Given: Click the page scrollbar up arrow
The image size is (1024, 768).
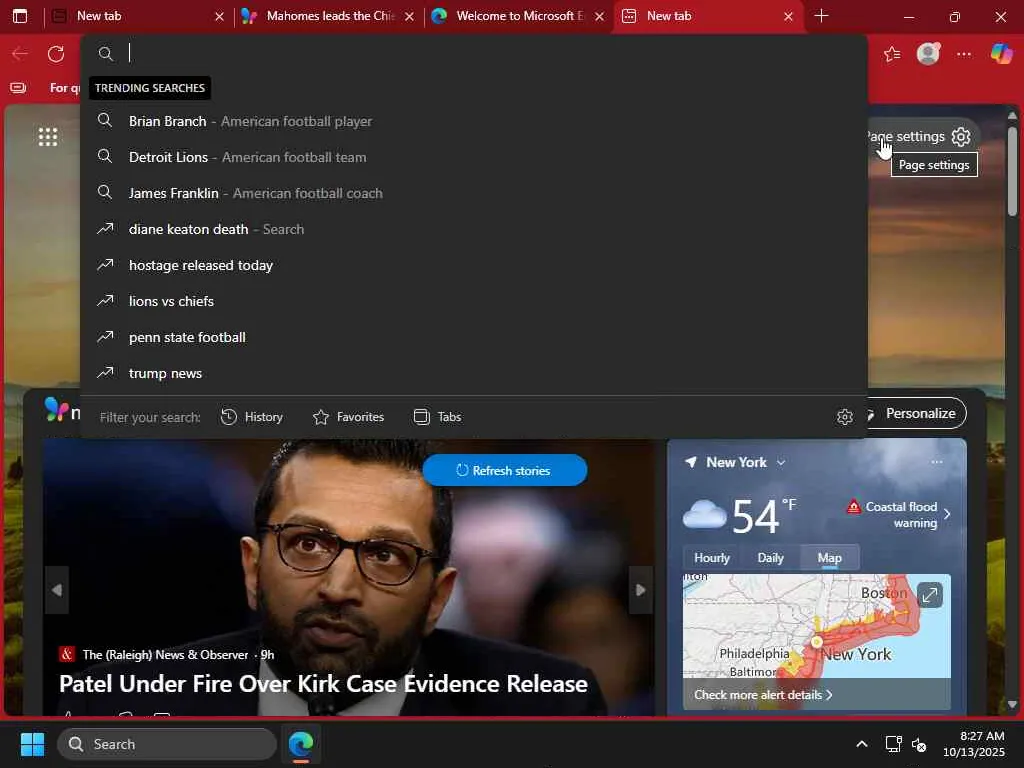Looking at the screenshot, I should (x=1012, y=116).
